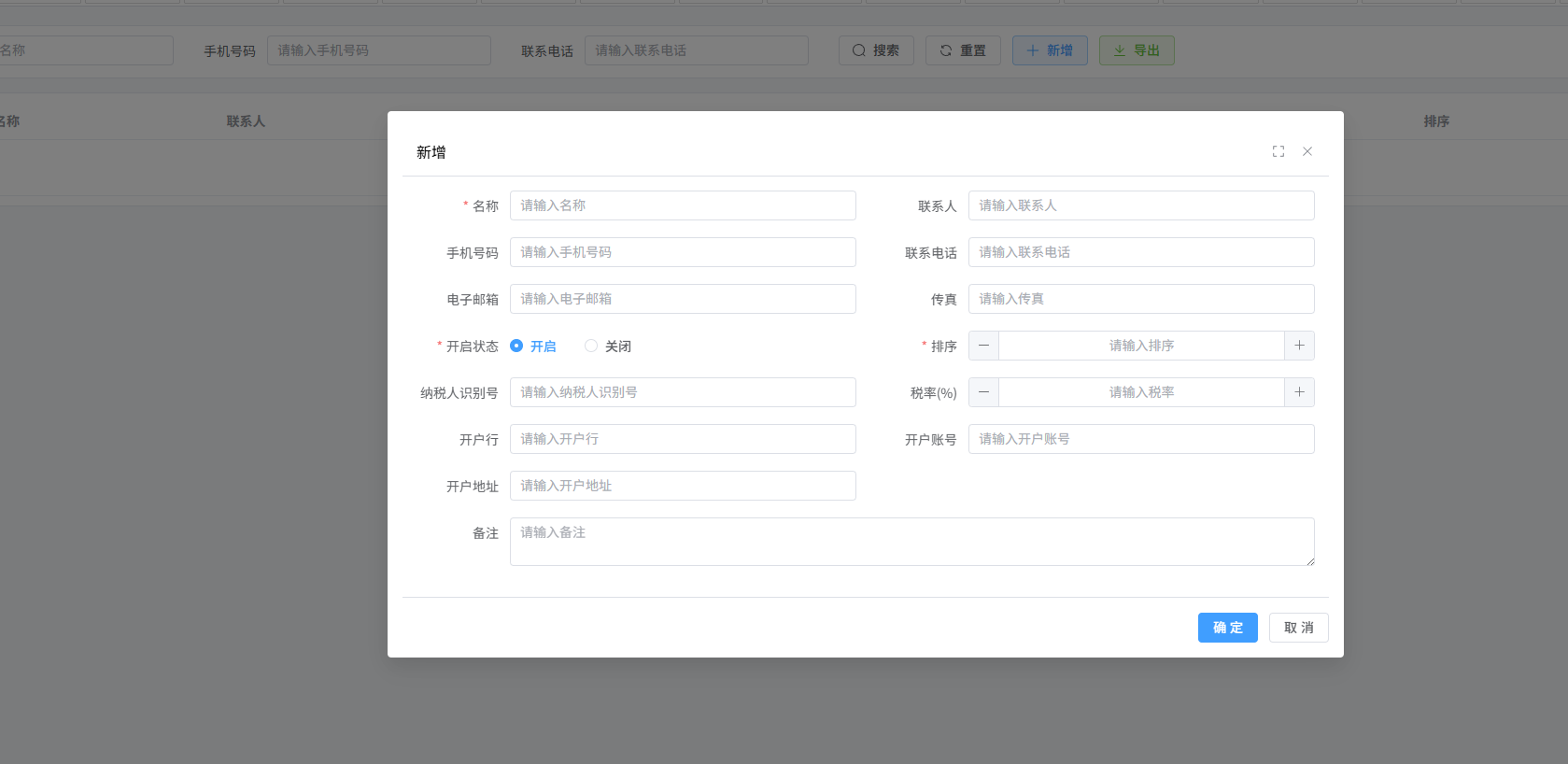Image resolution: width=1568 pixels, height=764 pixels.
Task: Focus the 手机号码 field in the dialog
Action: click(x=683, y=252)
